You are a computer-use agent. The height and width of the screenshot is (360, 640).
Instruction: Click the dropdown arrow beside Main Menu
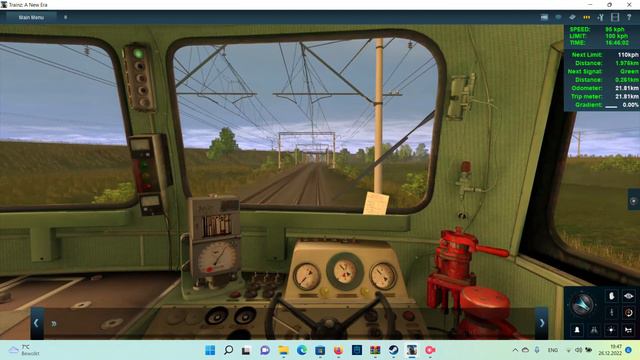click(65, 18)
